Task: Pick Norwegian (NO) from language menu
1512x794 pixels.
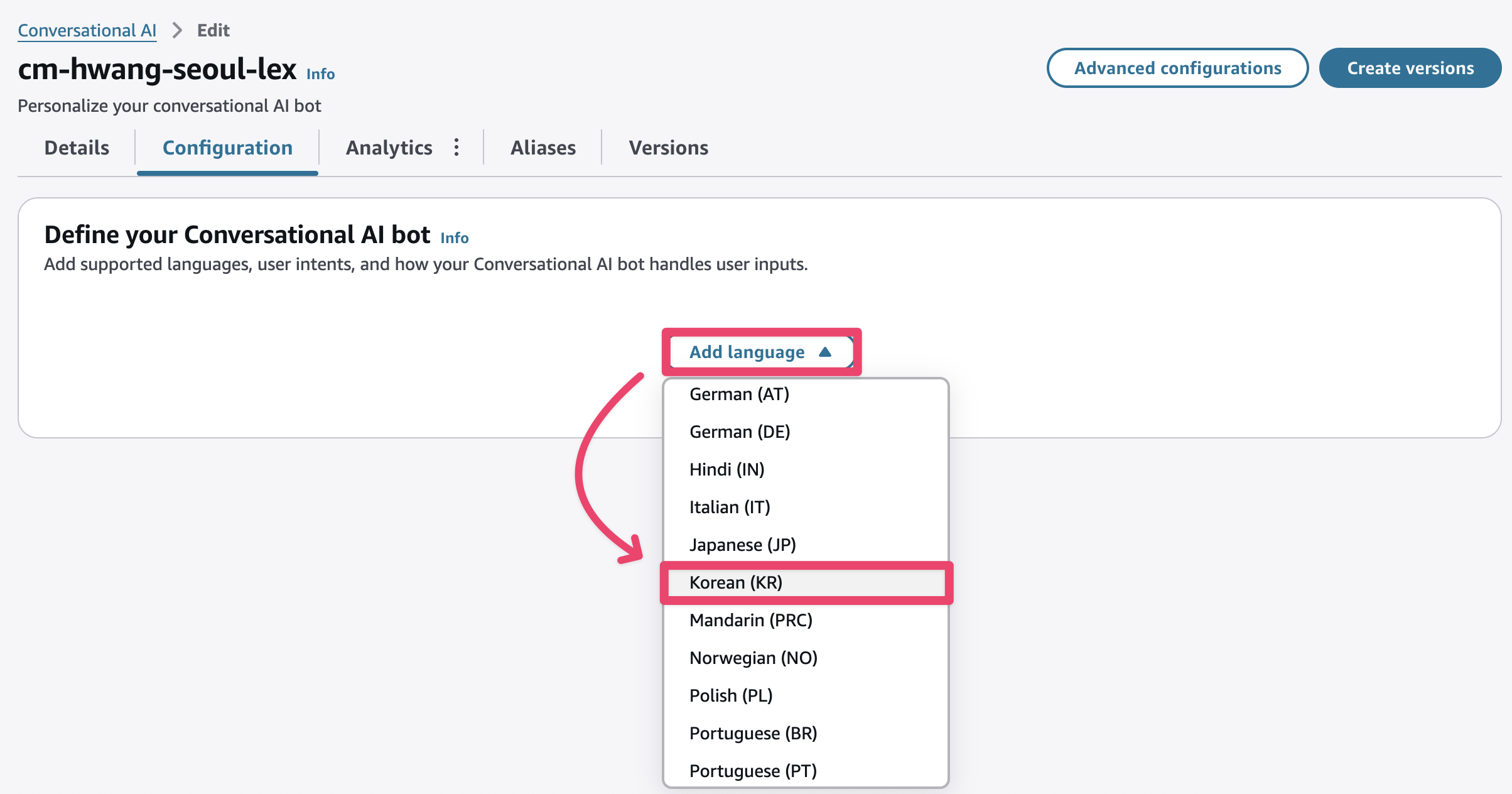Action: tap(753, 658)
